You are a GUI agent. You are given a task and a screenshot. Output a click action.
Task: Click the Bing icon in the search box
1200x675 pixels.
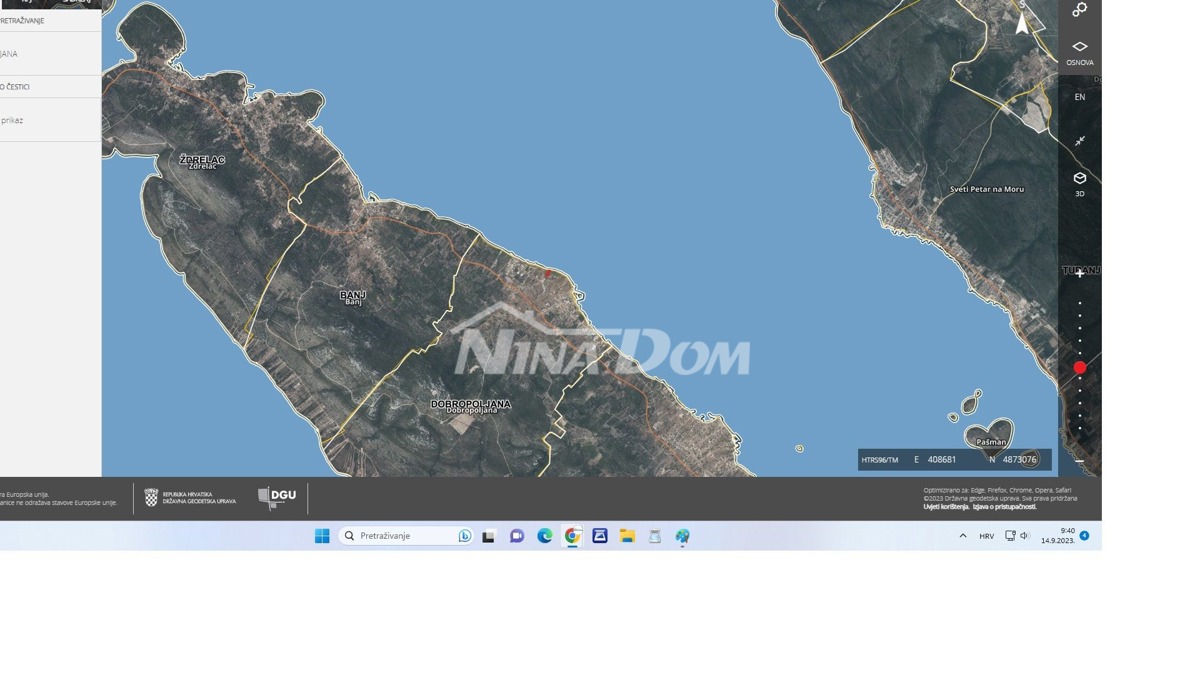click(x=463, y=535)
